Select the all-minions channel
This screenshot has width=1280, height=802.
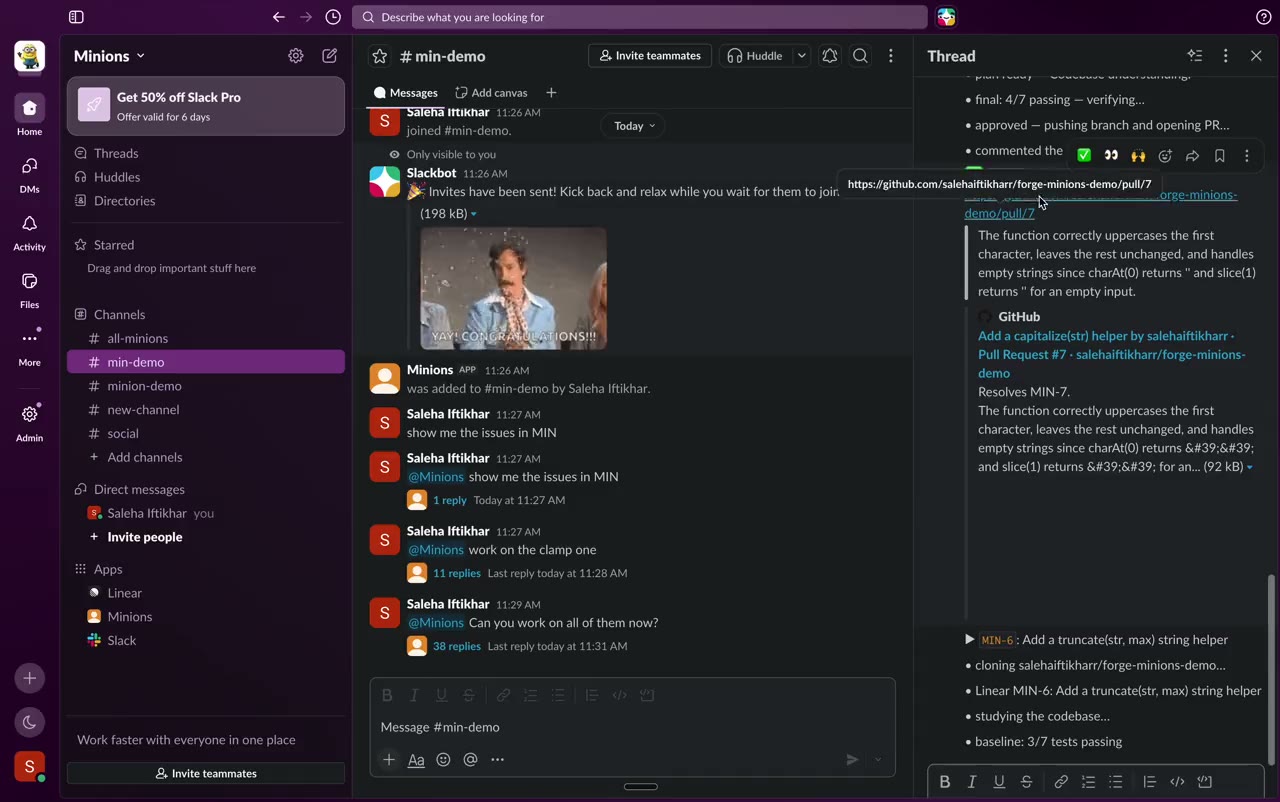coord(206,338)
